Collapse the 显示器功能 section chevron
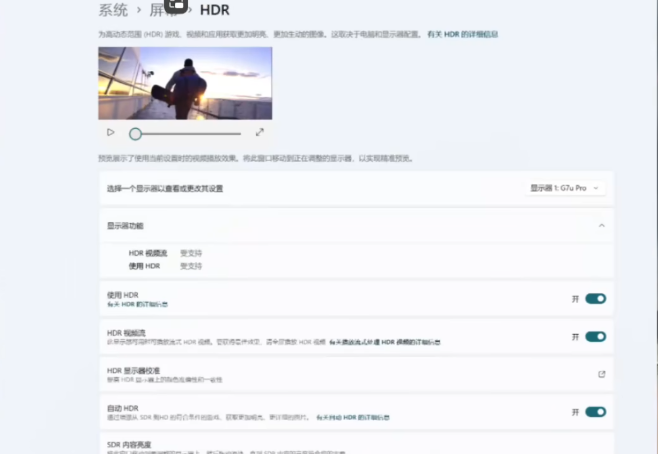The height and width of the screenshot is (454, 658). click(x=601, y=226)
